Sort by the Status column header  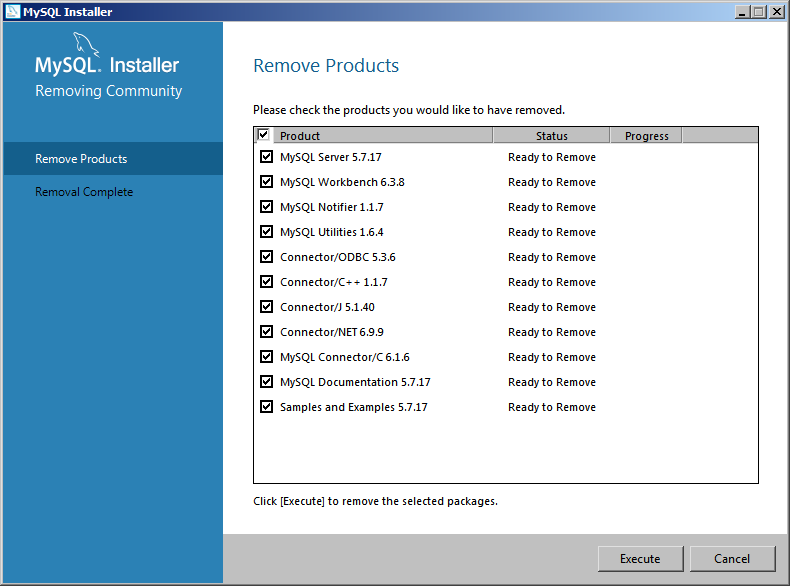[552, 136]
